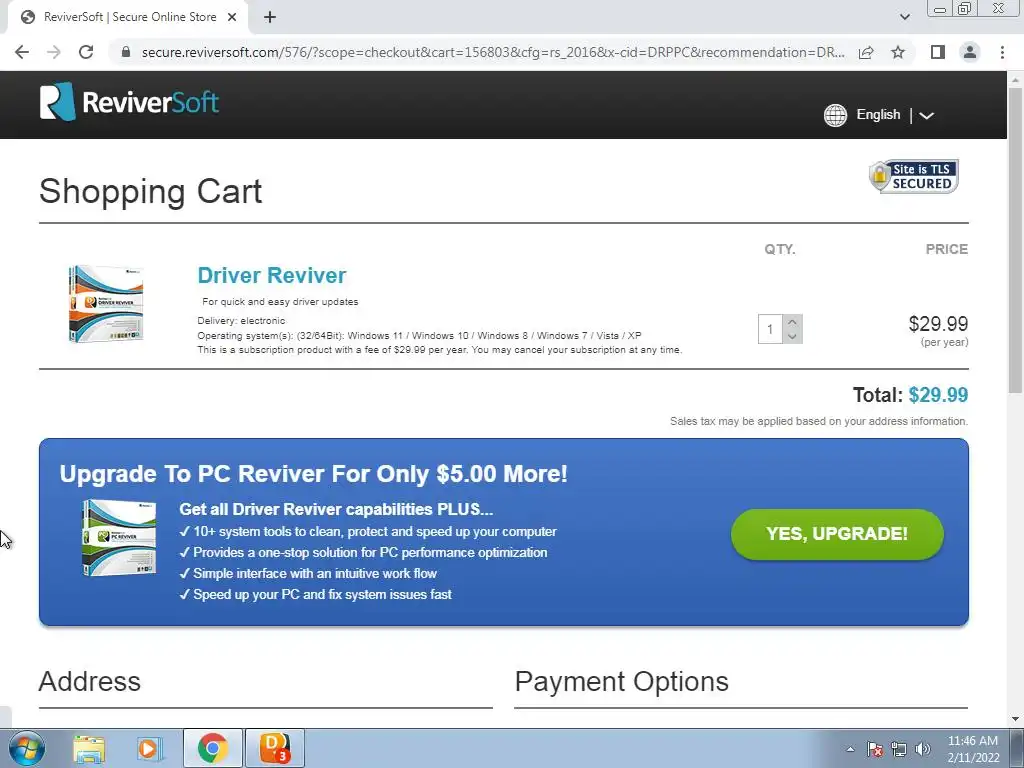Click the Driver Reviver product box image
Screen dimensions: 1024x768
click(106, 304)
